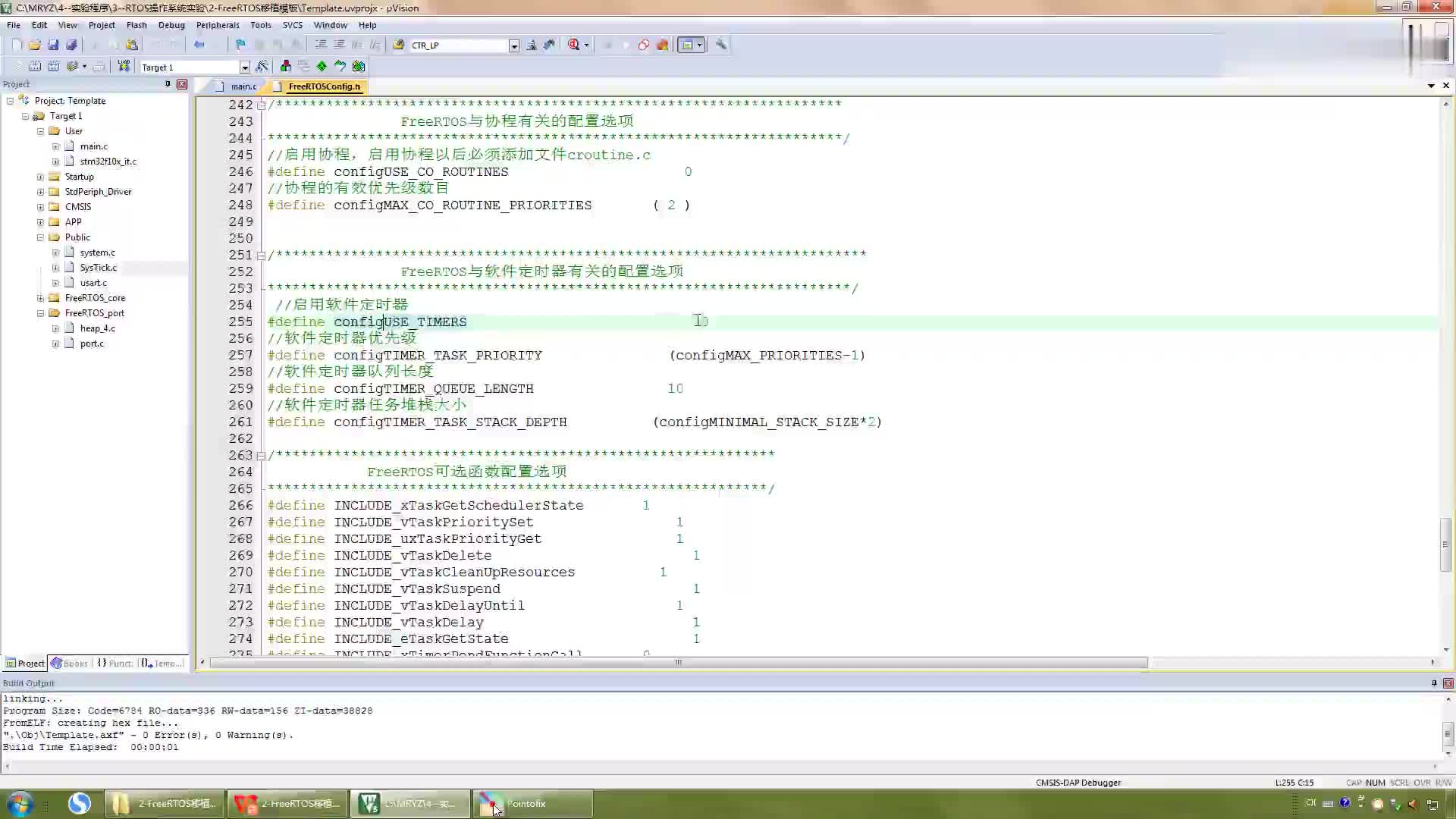The image size is (1456, 819).
Task: Open Manage Project Items icon
Action: (285, 67)
